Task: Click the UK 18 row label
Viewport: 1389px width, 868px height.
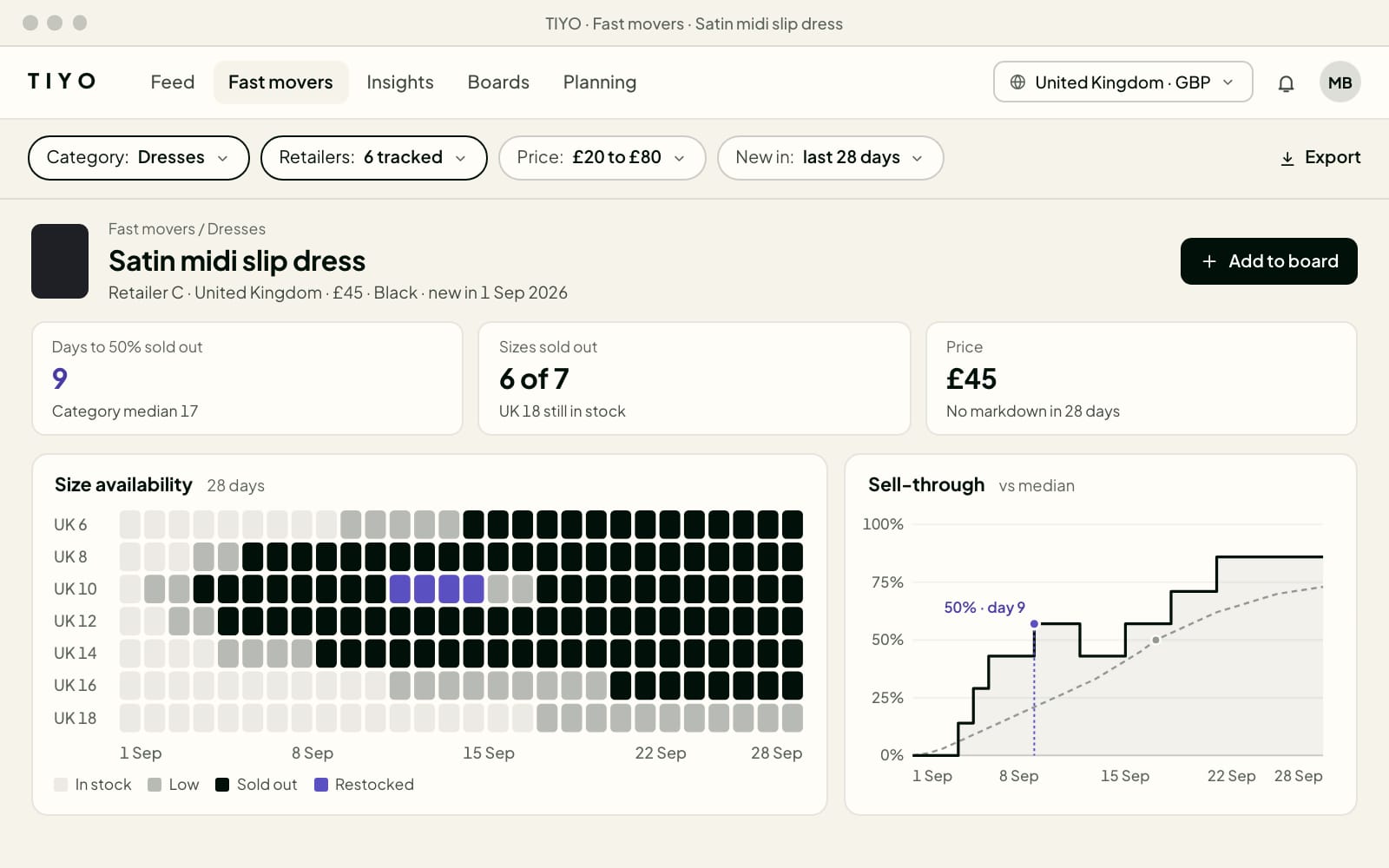Action: coord(76,719)
